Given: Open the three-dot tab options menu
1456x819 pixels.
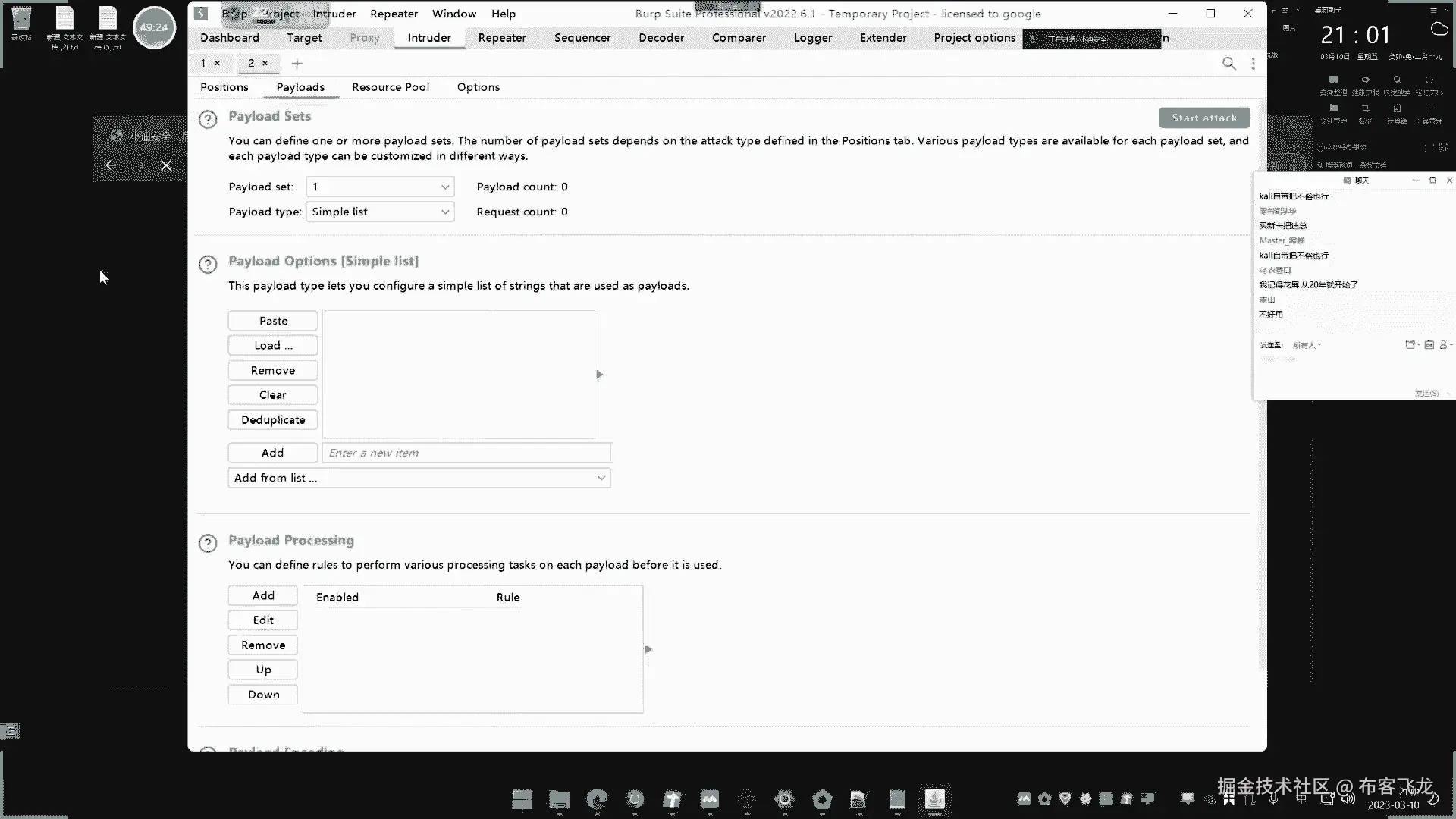Looking at the screenshot, I should pyautogui.click(x=1253, y=64).
